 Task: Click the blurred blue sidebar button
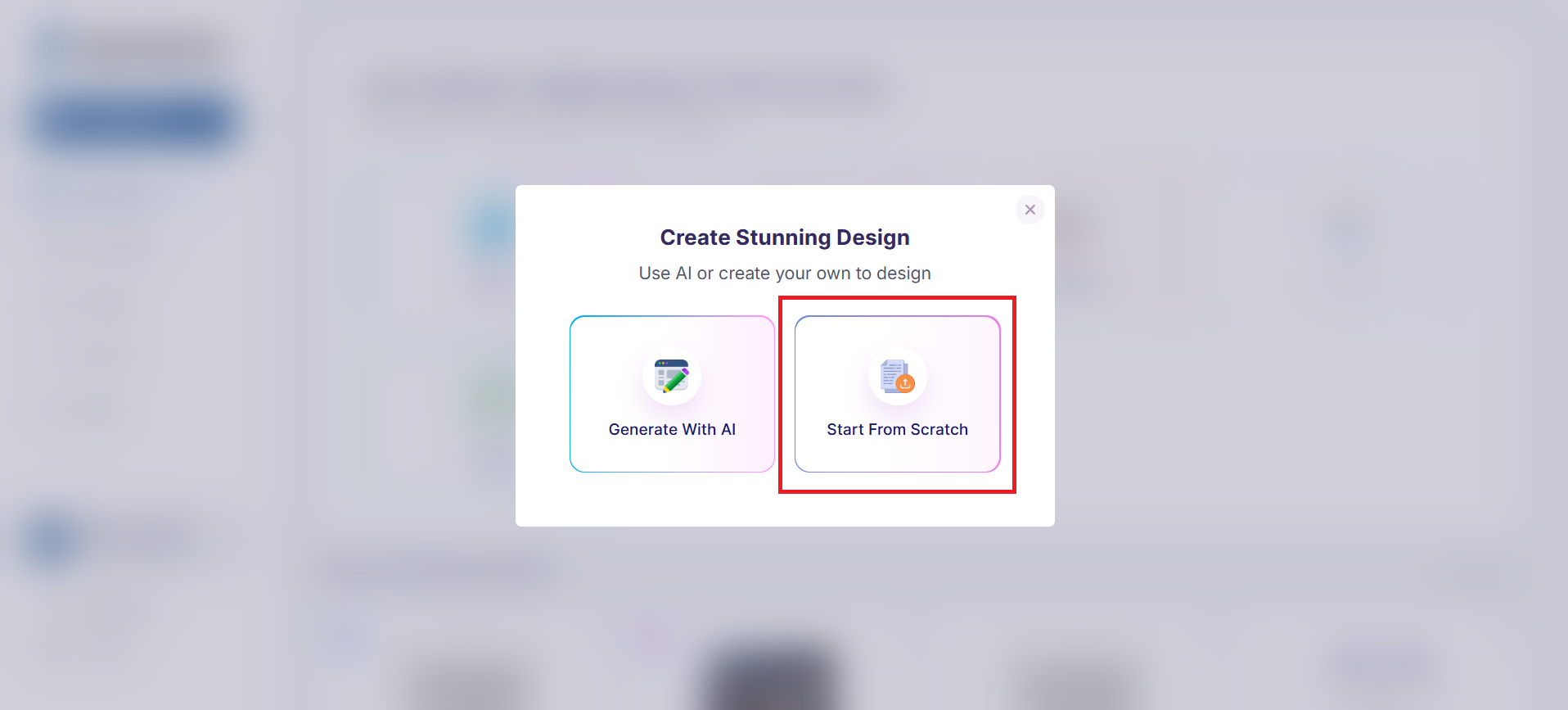[x=136, y=122]
